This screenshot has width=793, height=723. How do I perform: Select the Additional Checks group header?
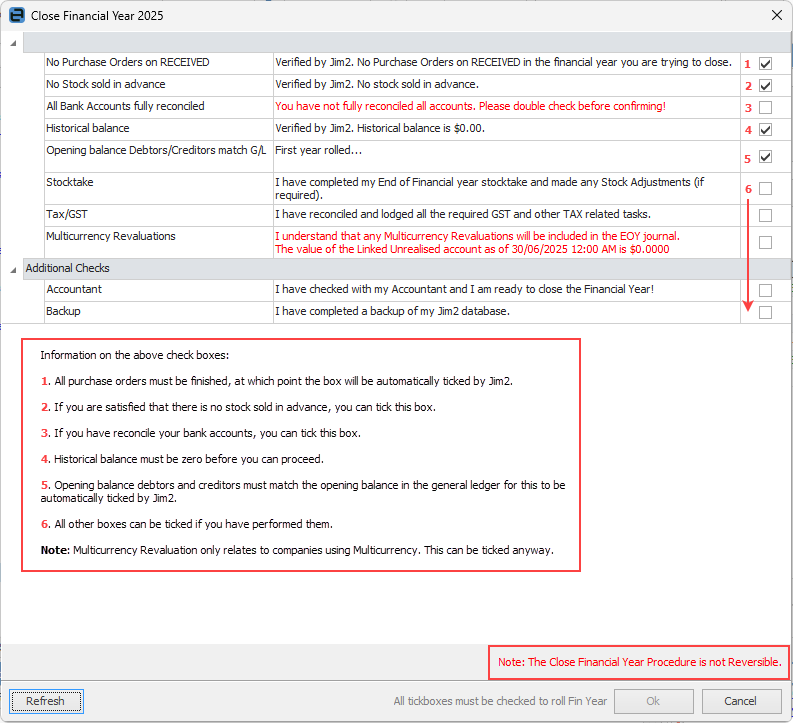pos(407,268)
